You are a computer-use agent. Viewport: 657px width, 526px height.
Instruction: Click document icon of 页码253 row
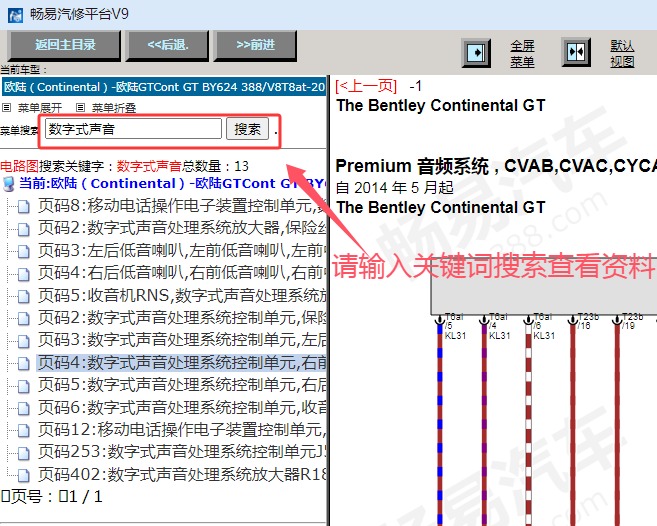click(x=23, y=453)
